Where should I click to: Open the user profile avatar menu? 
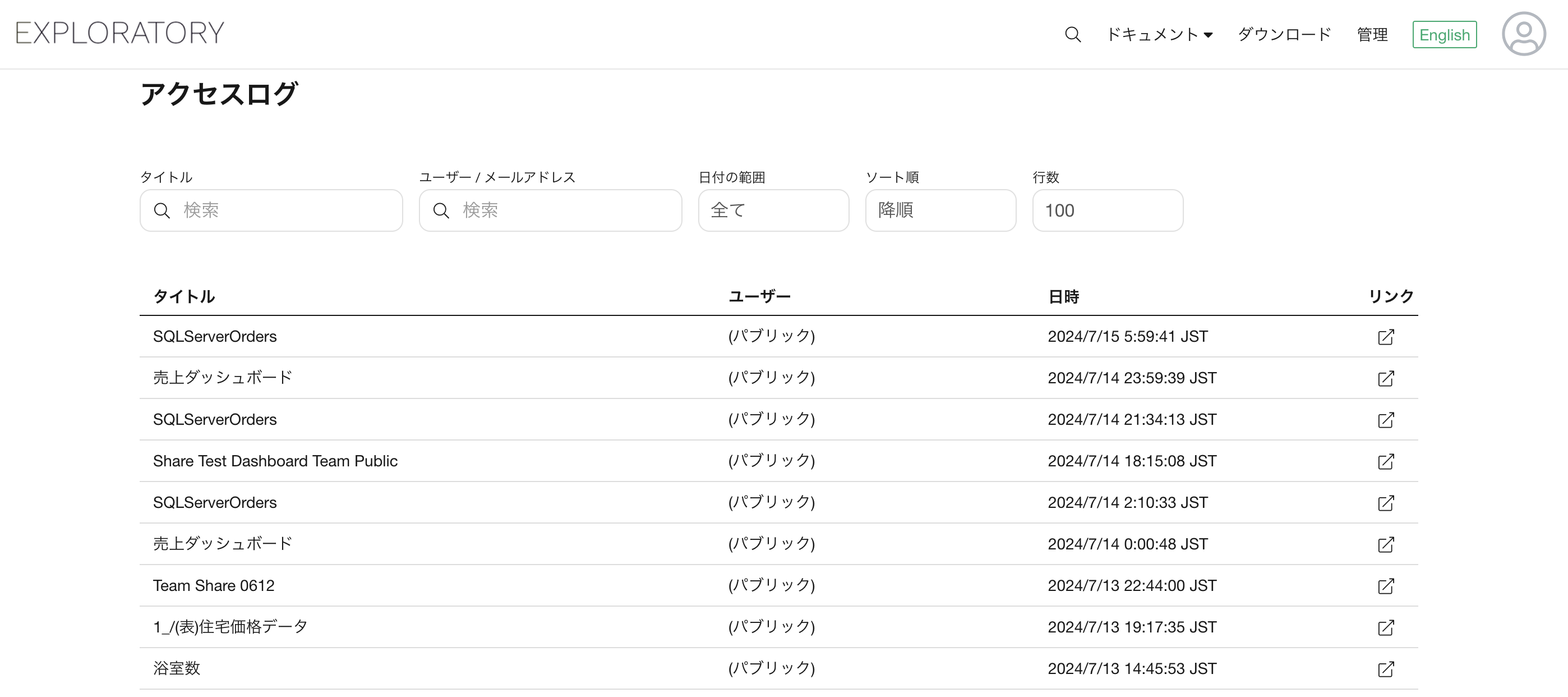pyautogui.click(x=1524, y=34)
